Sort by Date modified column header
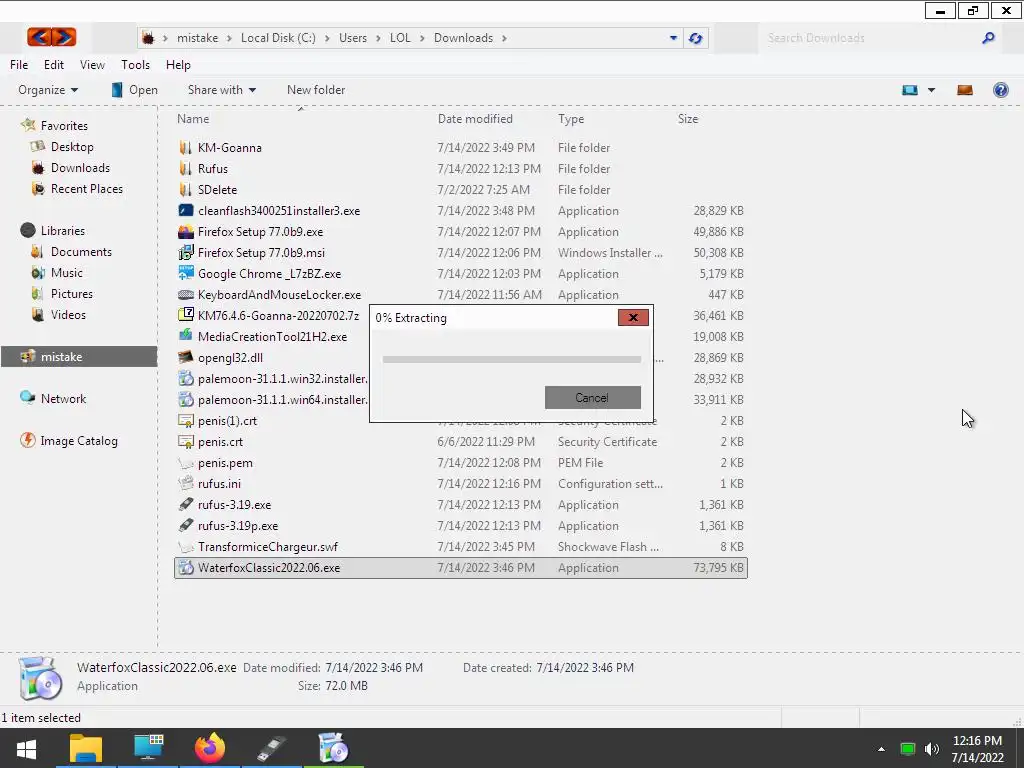The image size is (1024, 768). [x=475, y=119]
